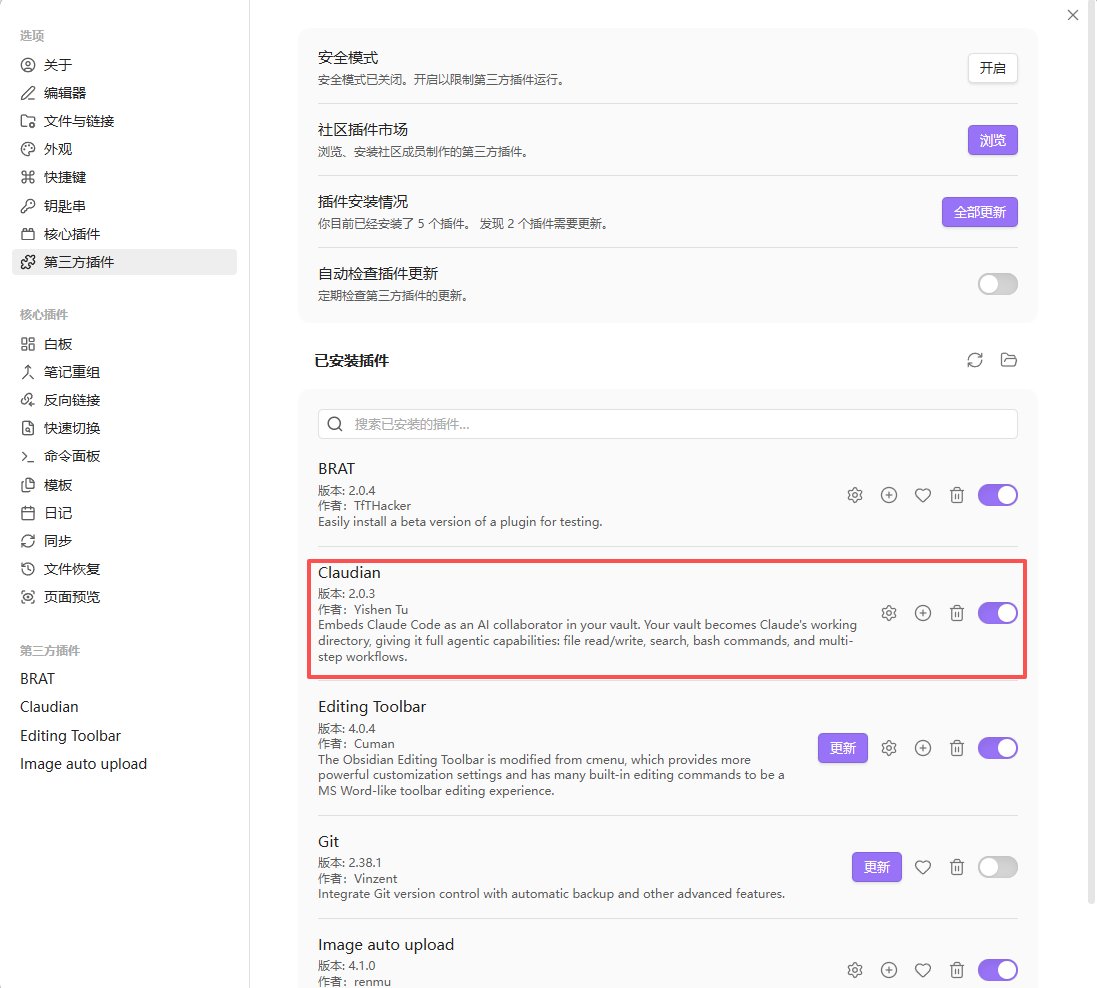Uninstall BRAT with trash icon
Image resolution: width=1097 pixels, height=988 pixels.
[x=956, y=495]
